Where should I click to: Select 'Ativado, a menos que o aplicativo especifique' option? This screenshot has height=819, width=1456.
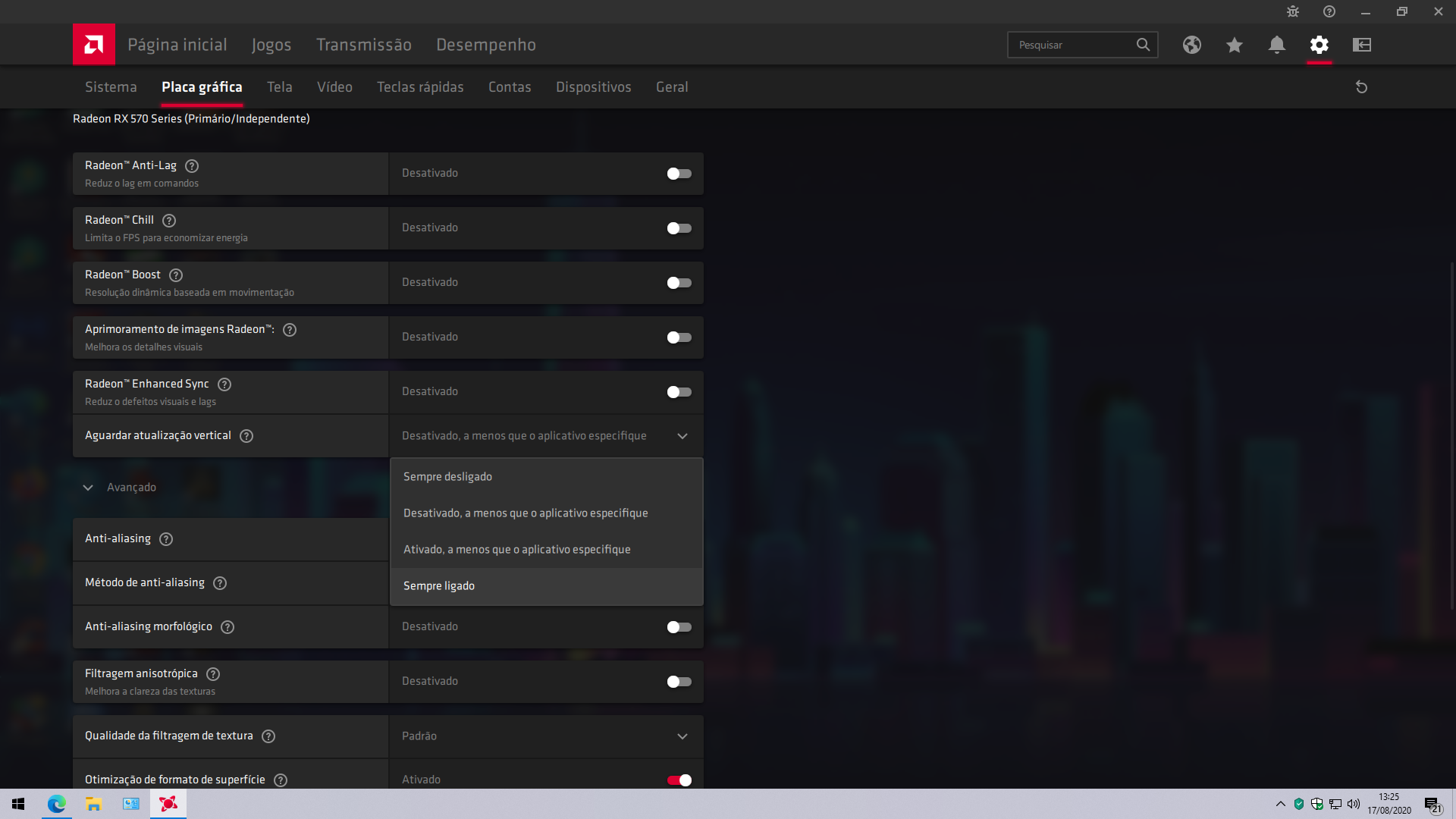coord(546,550)
